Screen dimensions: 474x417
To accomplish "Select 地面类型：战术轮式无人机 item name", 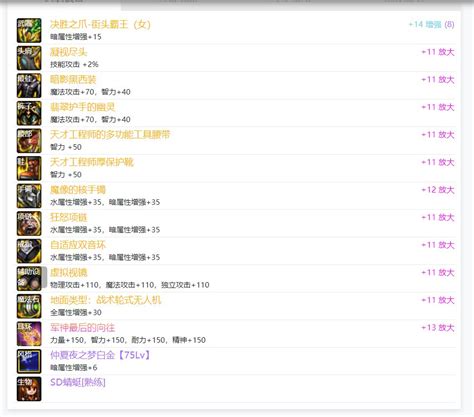I will pyautogui.click(x=105, y=300).
